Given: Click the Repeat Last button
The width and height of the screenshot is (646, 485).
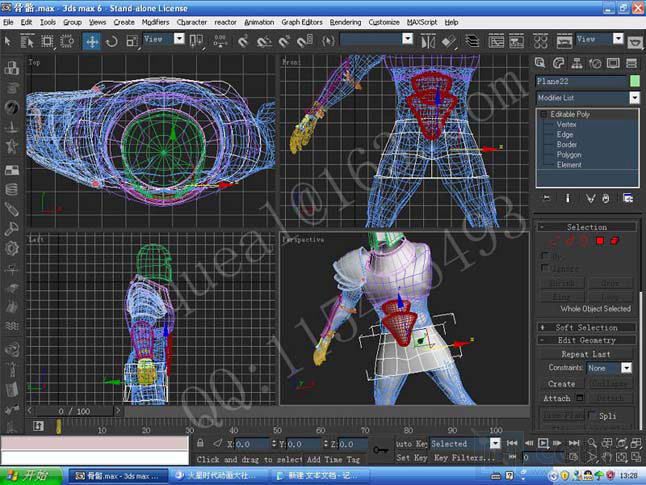Looking at the screenshot, I should pyautogui.click(x=585, y=354).
